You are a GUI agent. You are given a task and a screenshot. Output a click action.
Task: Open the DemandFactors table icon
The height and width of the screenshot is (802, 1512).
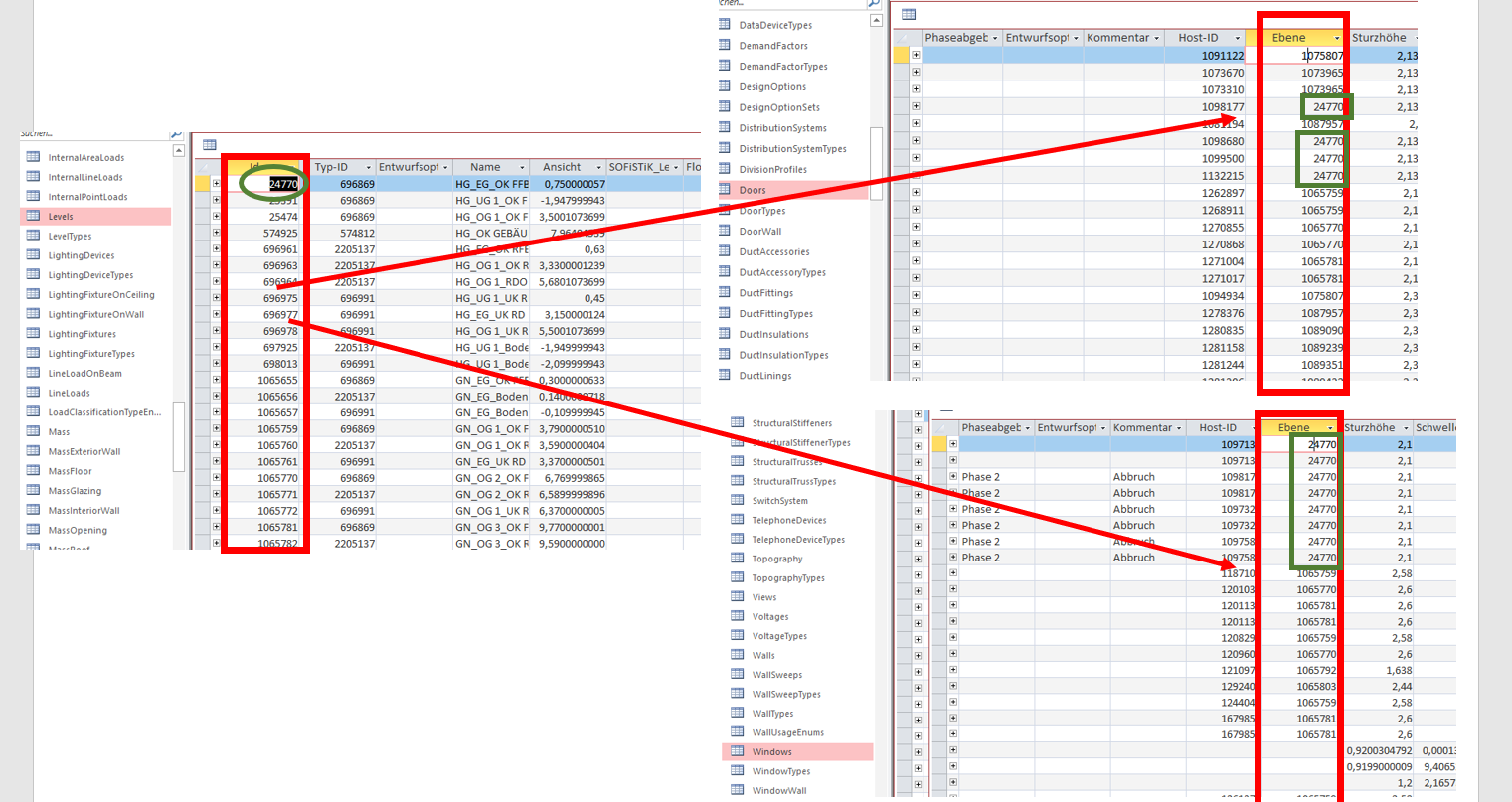725,45
